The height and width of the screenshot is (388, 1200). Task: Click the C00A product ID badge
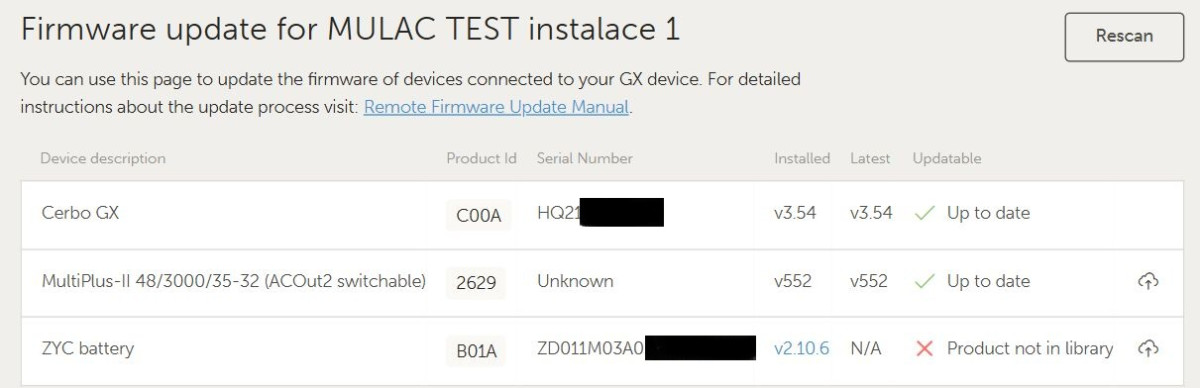(478, 215)
